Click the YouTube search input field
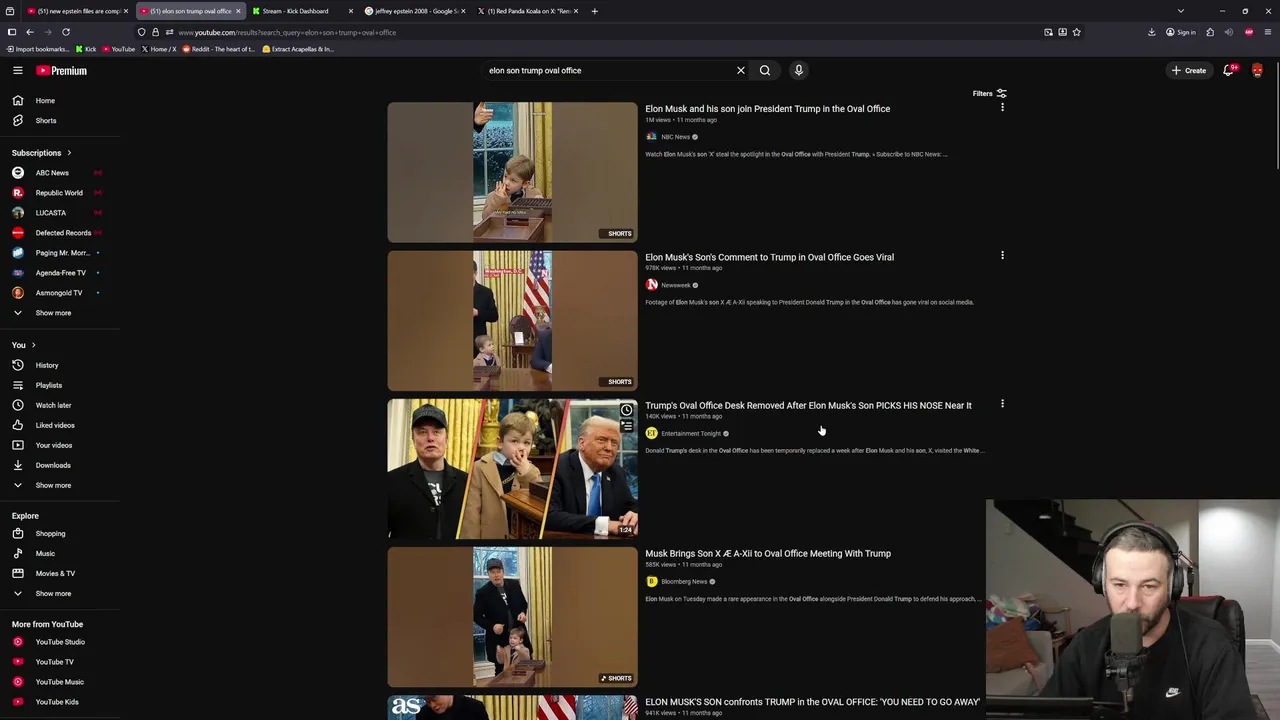This screenshot has height=720, width=1280. tap(608, 70)
